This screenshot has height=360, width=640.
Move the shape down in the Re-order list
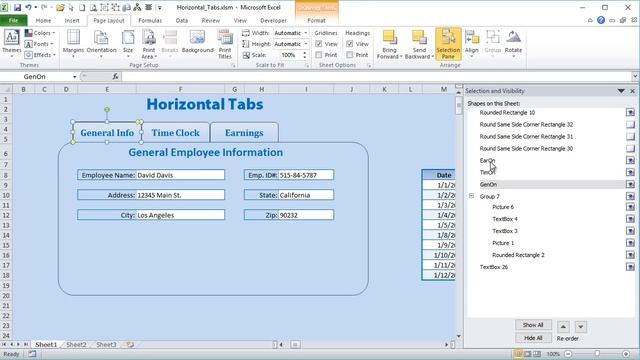pos(580,327)
